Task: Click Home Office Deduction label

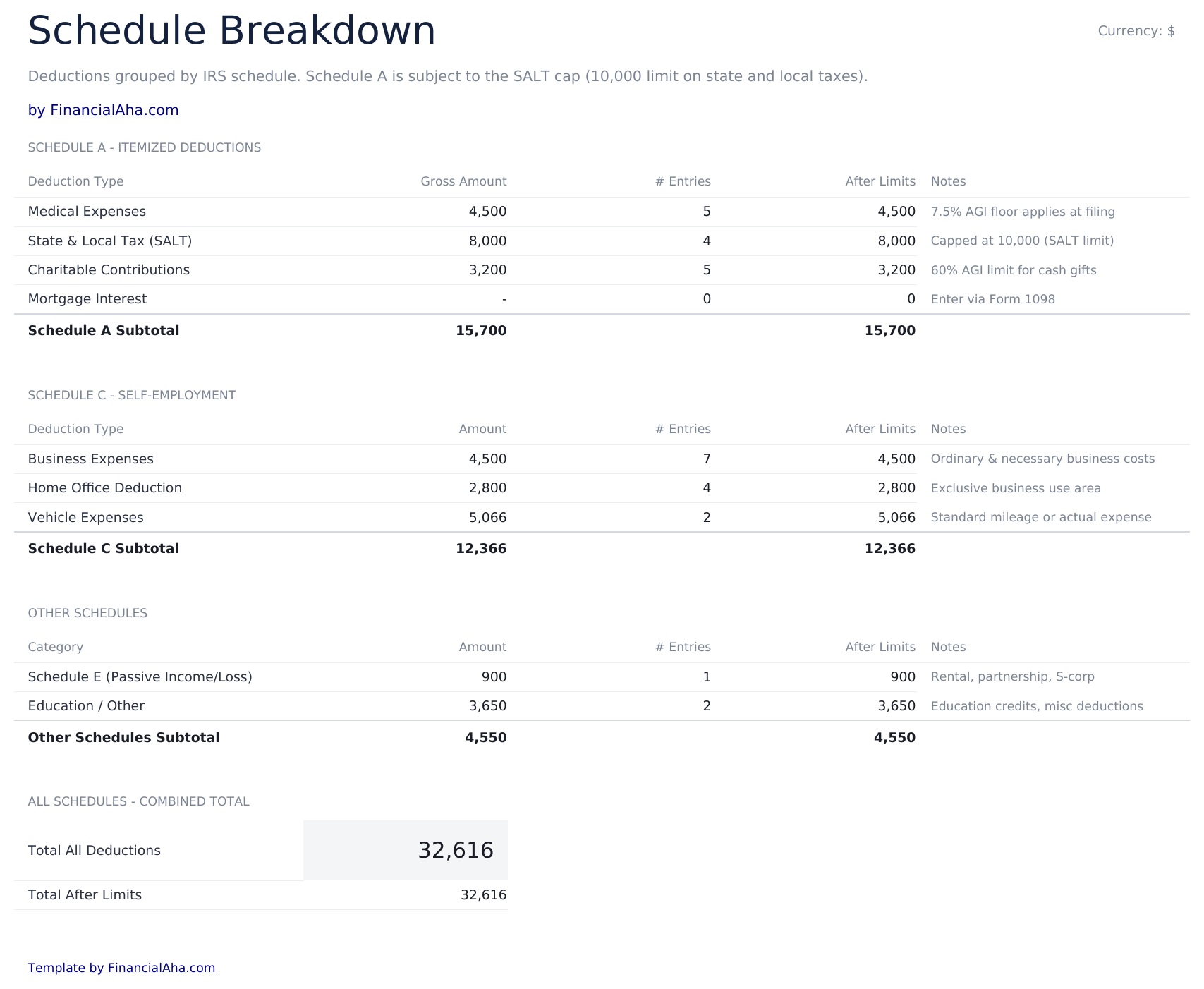Action: (x=105, y=488)
